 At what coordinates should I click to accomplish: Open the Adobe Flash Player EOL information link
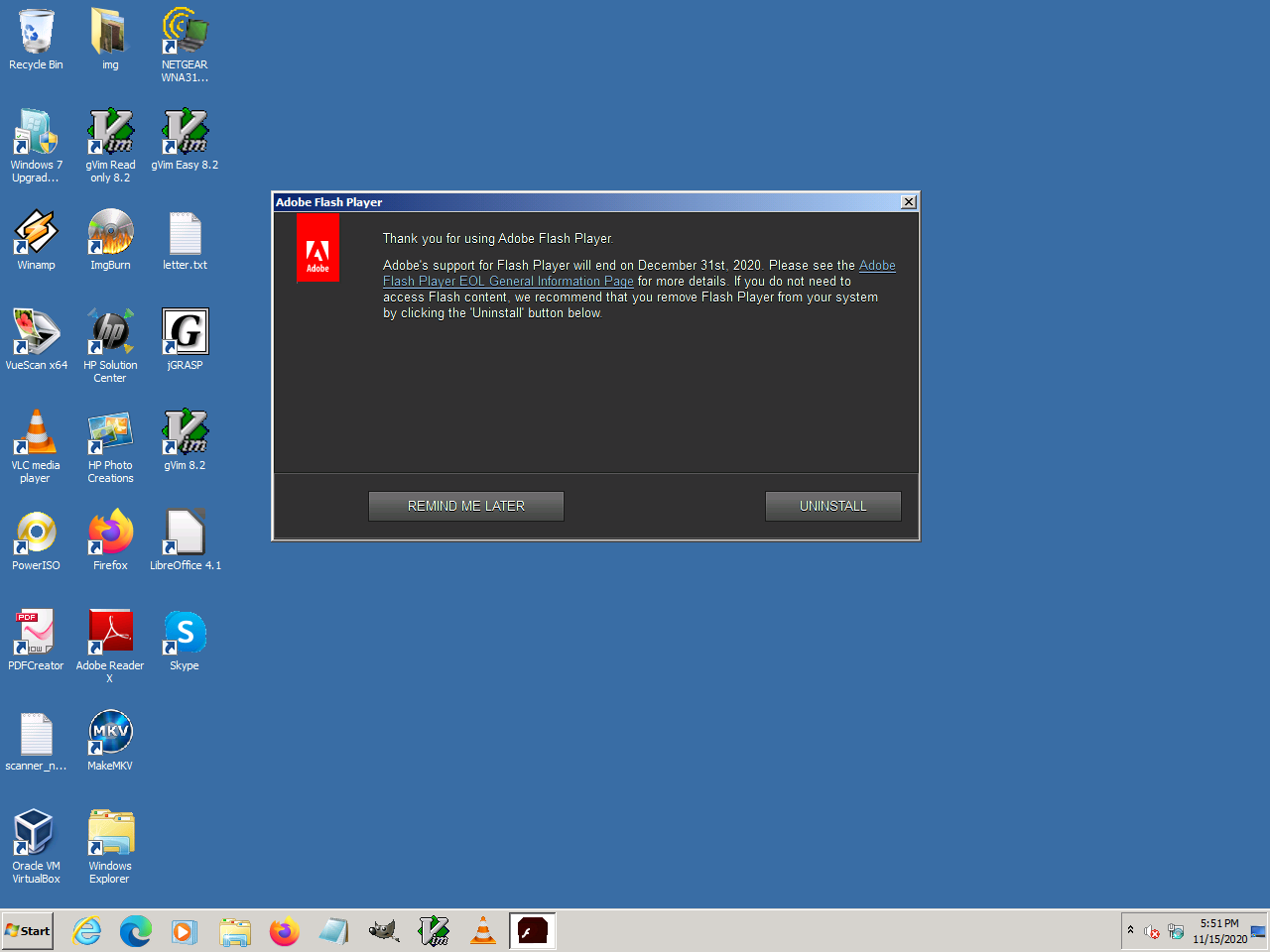508,282
